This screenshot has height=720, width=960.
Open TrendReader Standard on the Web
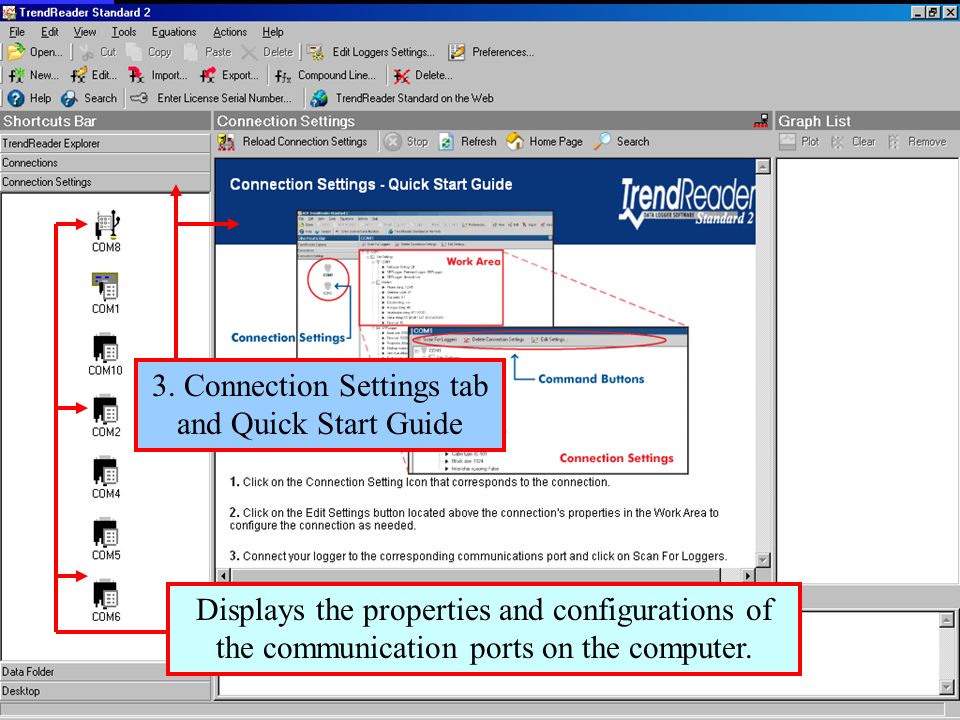pyautogui.click(x=402, y=98)
